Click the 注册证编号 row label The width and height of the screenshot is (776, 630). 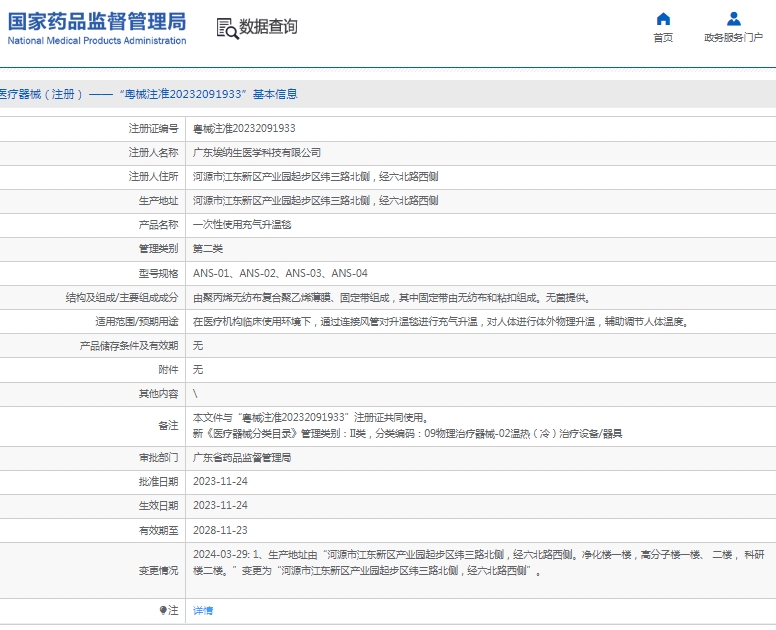pos(153,129)
